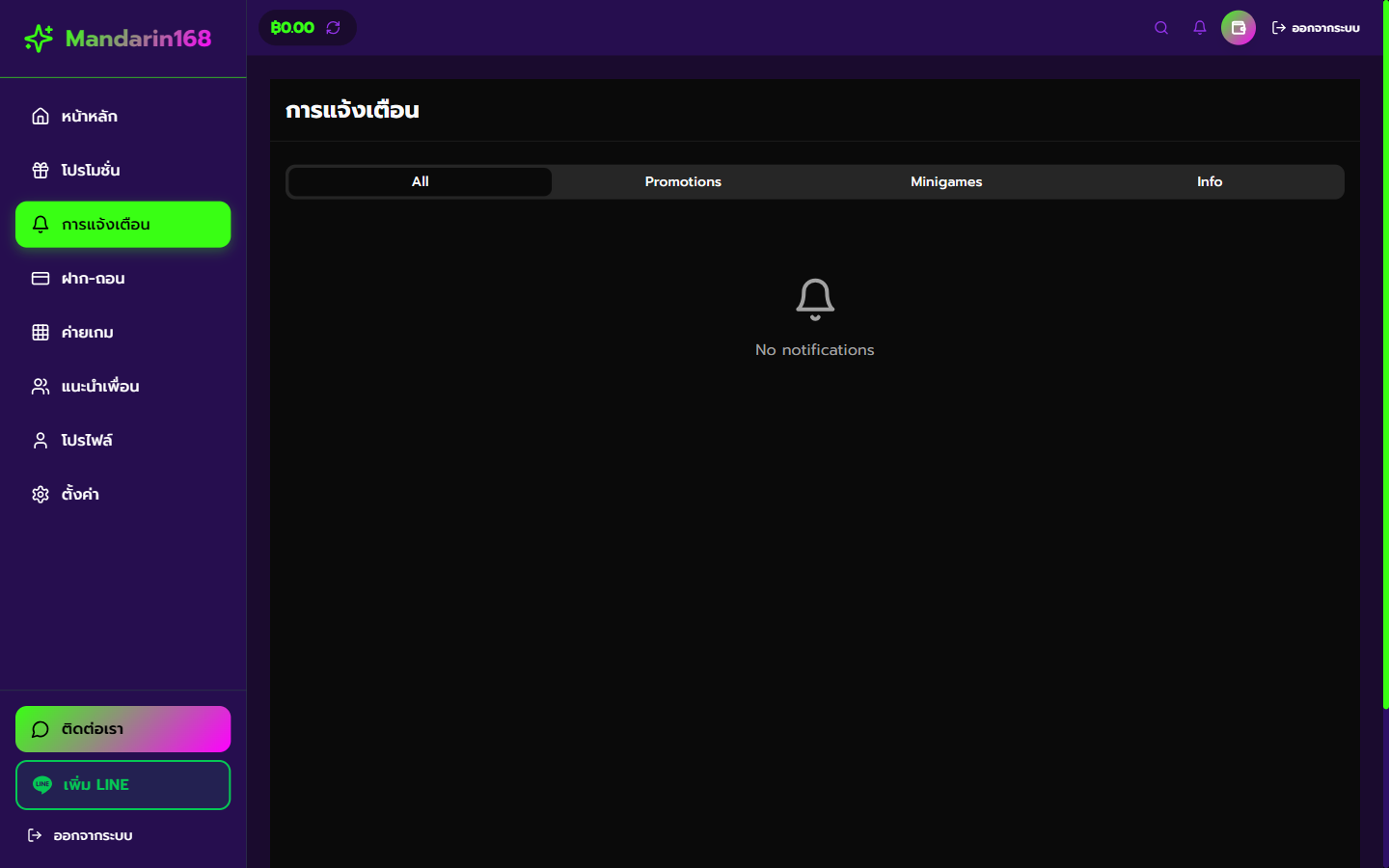Click the top bar logout arrow icon
1389x868 pixels.
[x=1279, y=28]
